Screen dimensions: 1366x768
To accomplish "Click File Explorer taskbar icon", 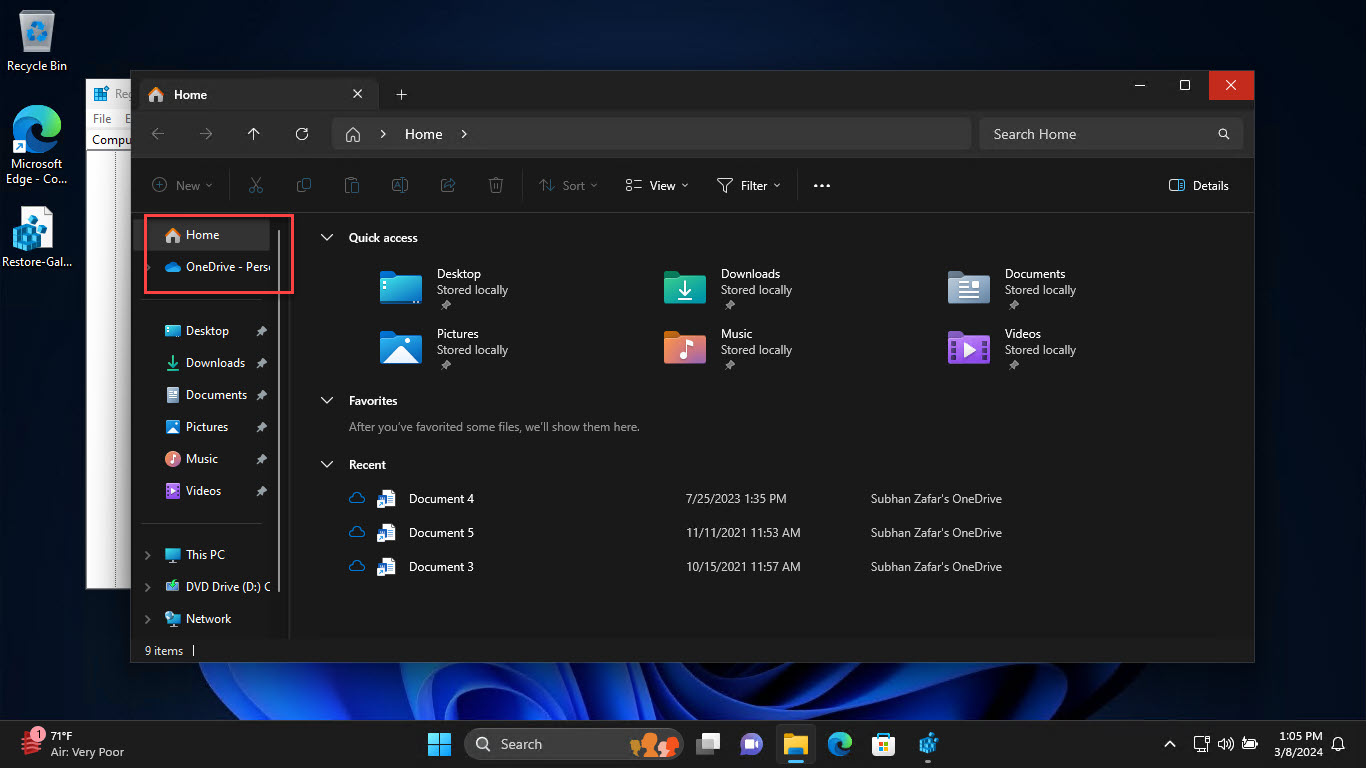I will coord(795,744).
